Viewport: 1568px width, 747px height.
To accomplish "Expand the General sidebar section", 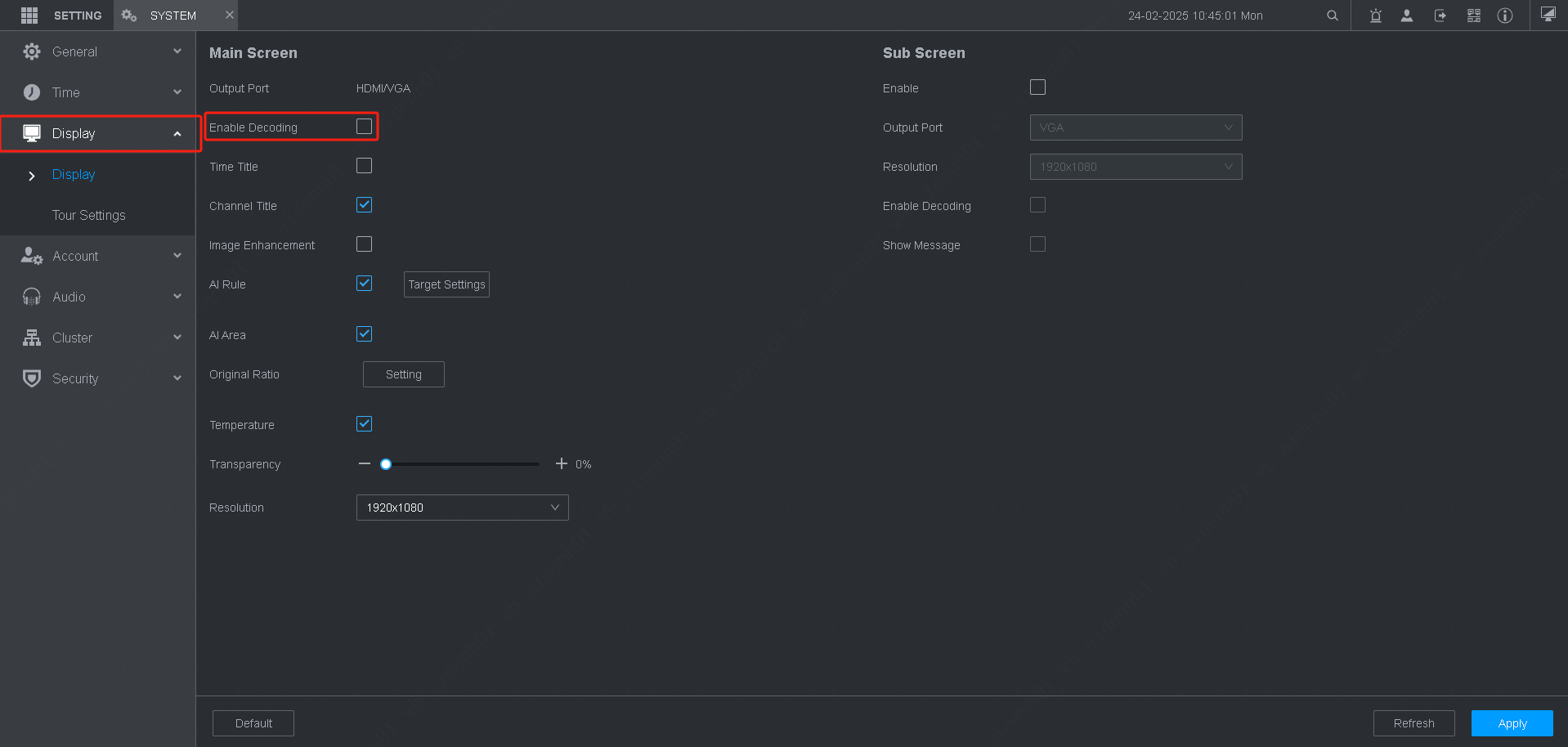I will pyautogui.click(x=98, y=51).
